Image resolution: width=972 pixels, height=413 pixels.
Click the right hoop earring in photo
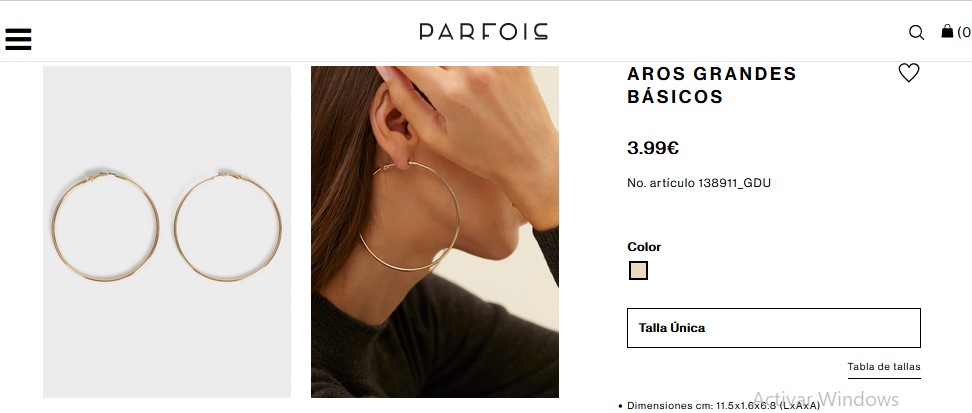tap(228, 227)
